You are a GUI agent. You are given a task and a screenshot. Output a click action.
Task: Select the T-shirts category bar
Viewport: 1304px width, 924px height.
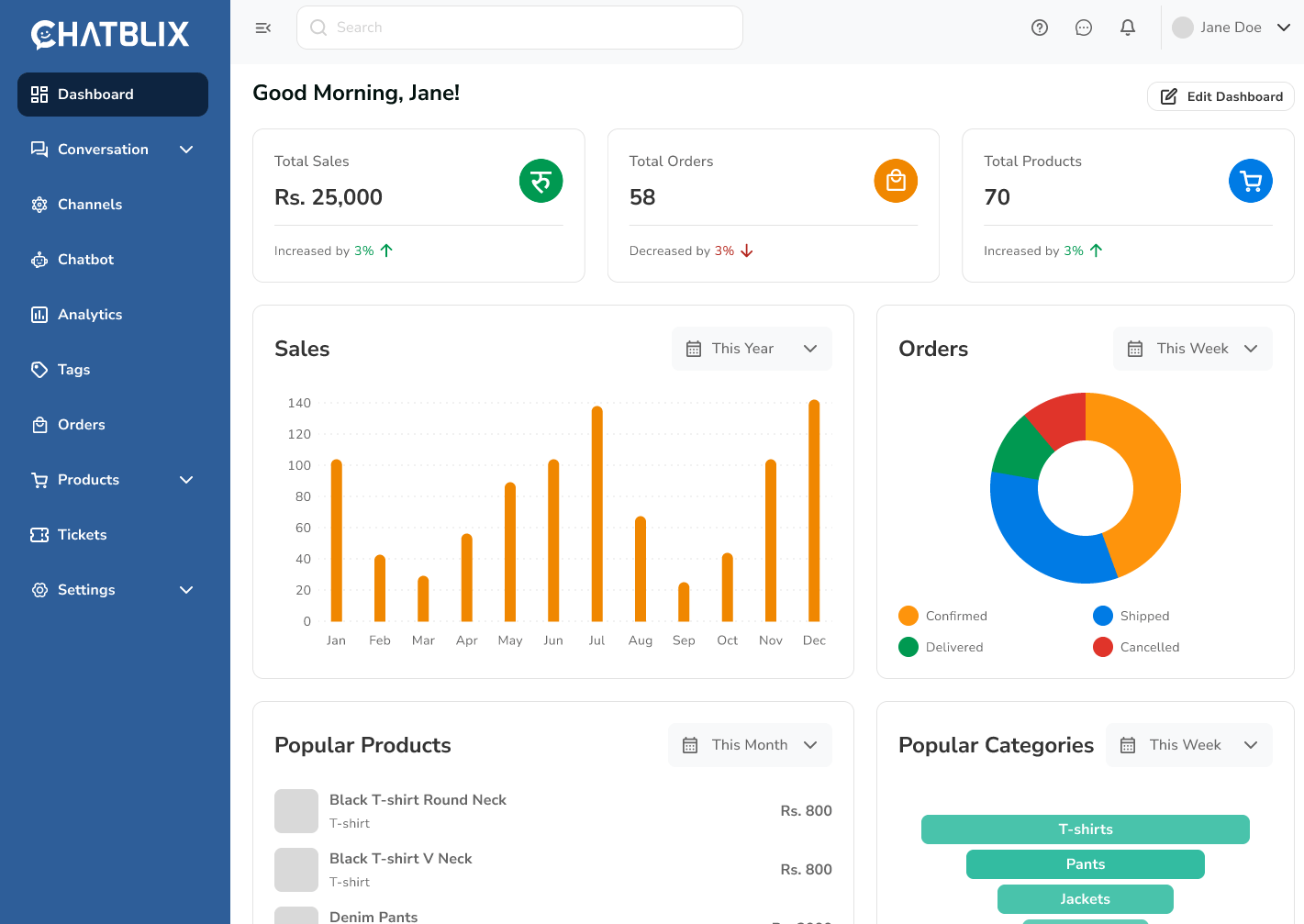[1085, 829]
